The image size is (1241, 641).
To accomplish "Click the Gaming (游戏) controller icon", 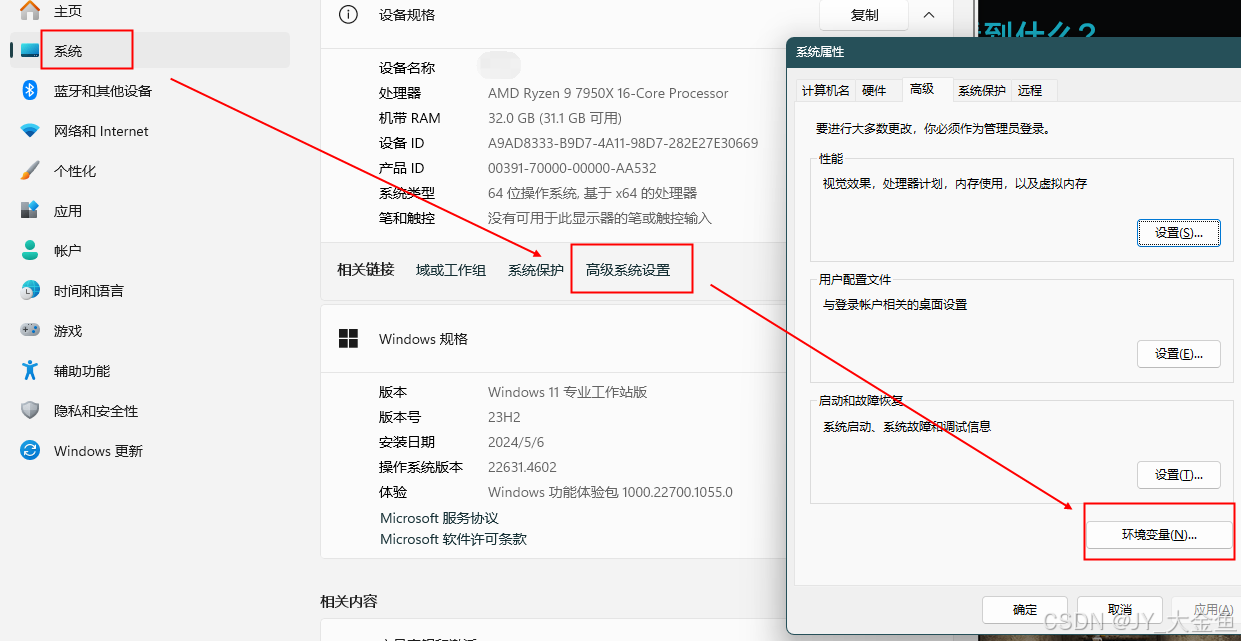I will coord(30,330).
